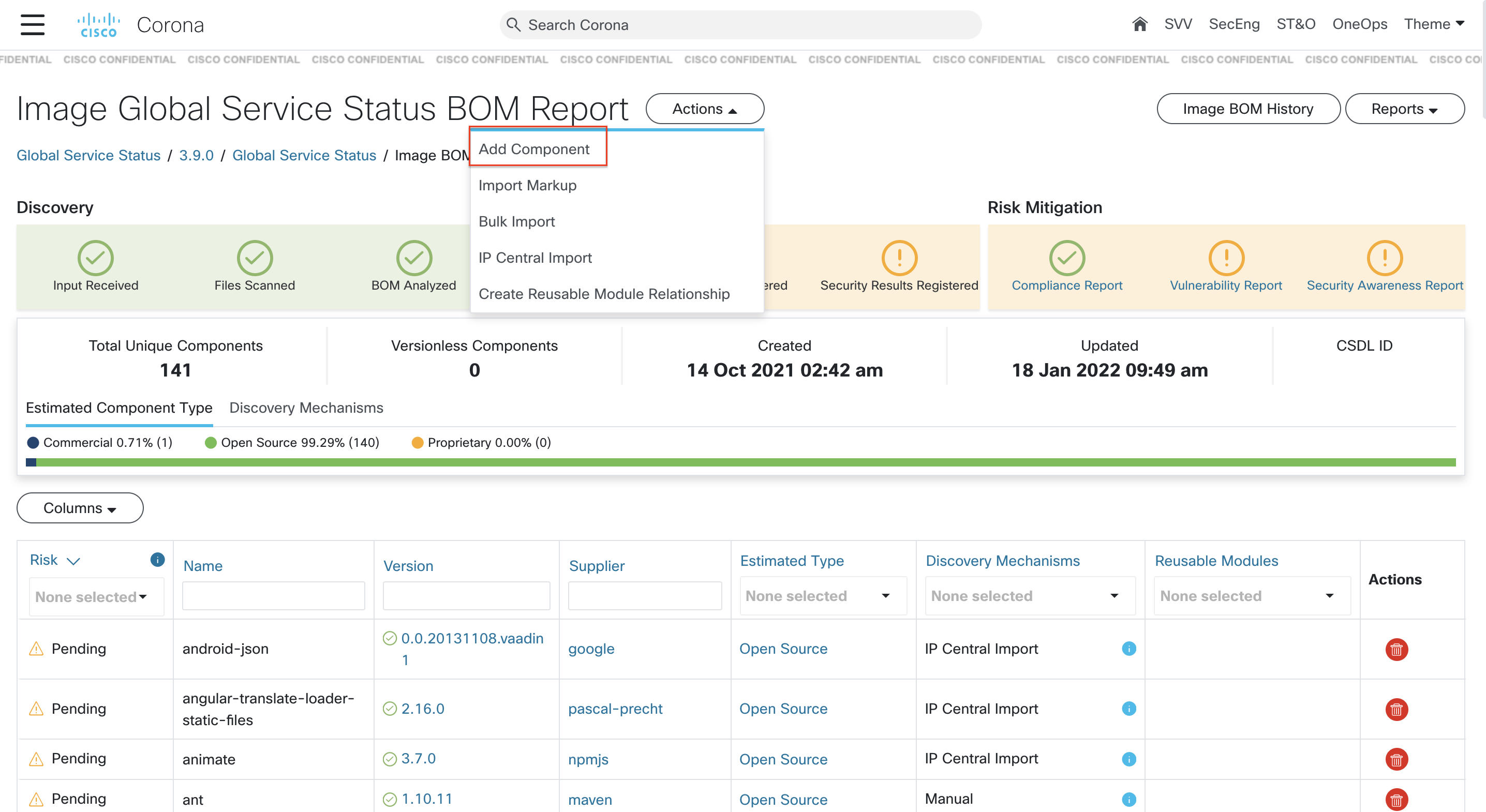Open the hamburger navigation menu
1486x812 pixels.
(x=32, y=25)
